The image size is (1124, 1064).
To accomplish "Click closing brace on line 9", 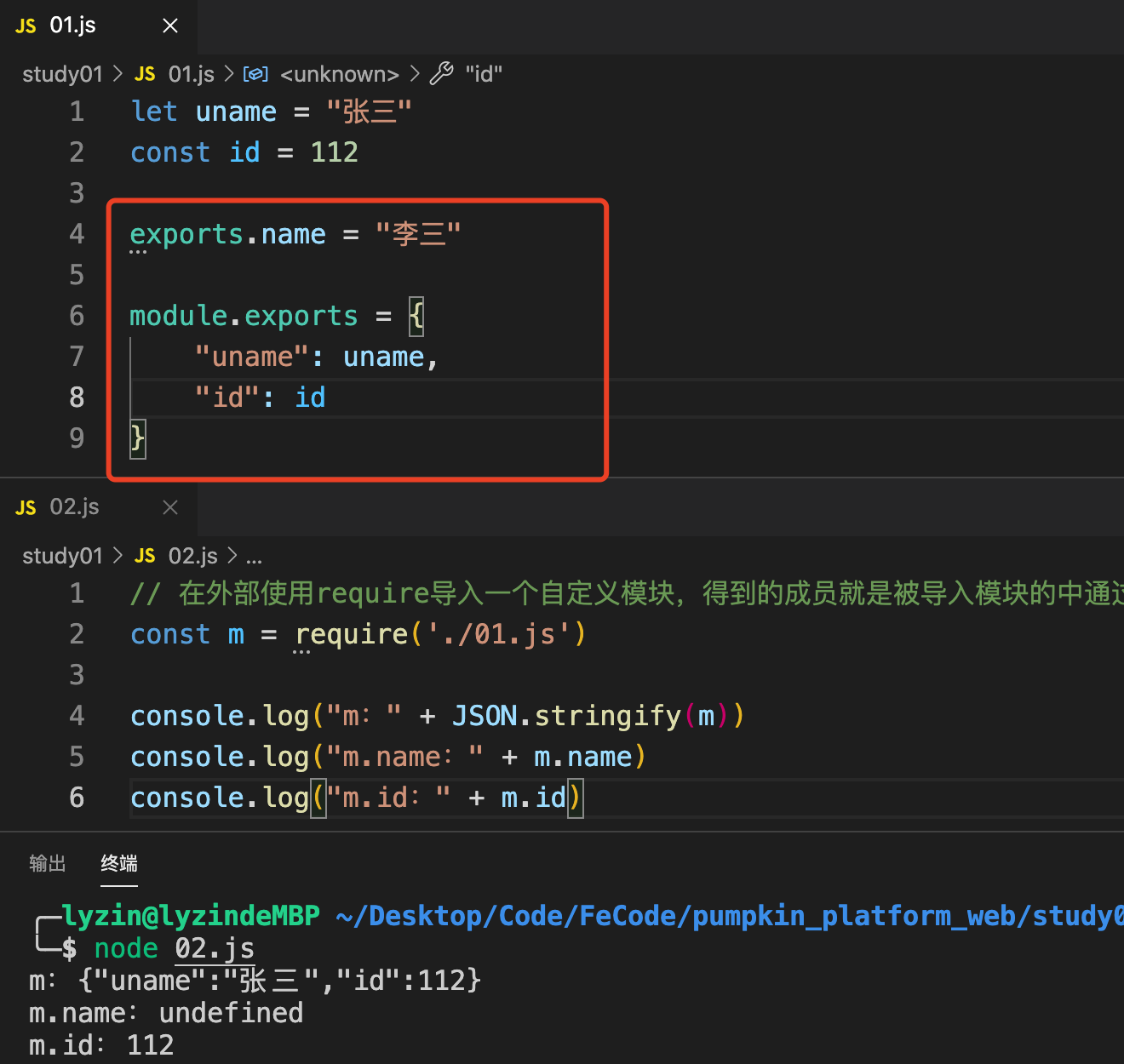I will 137,438.
